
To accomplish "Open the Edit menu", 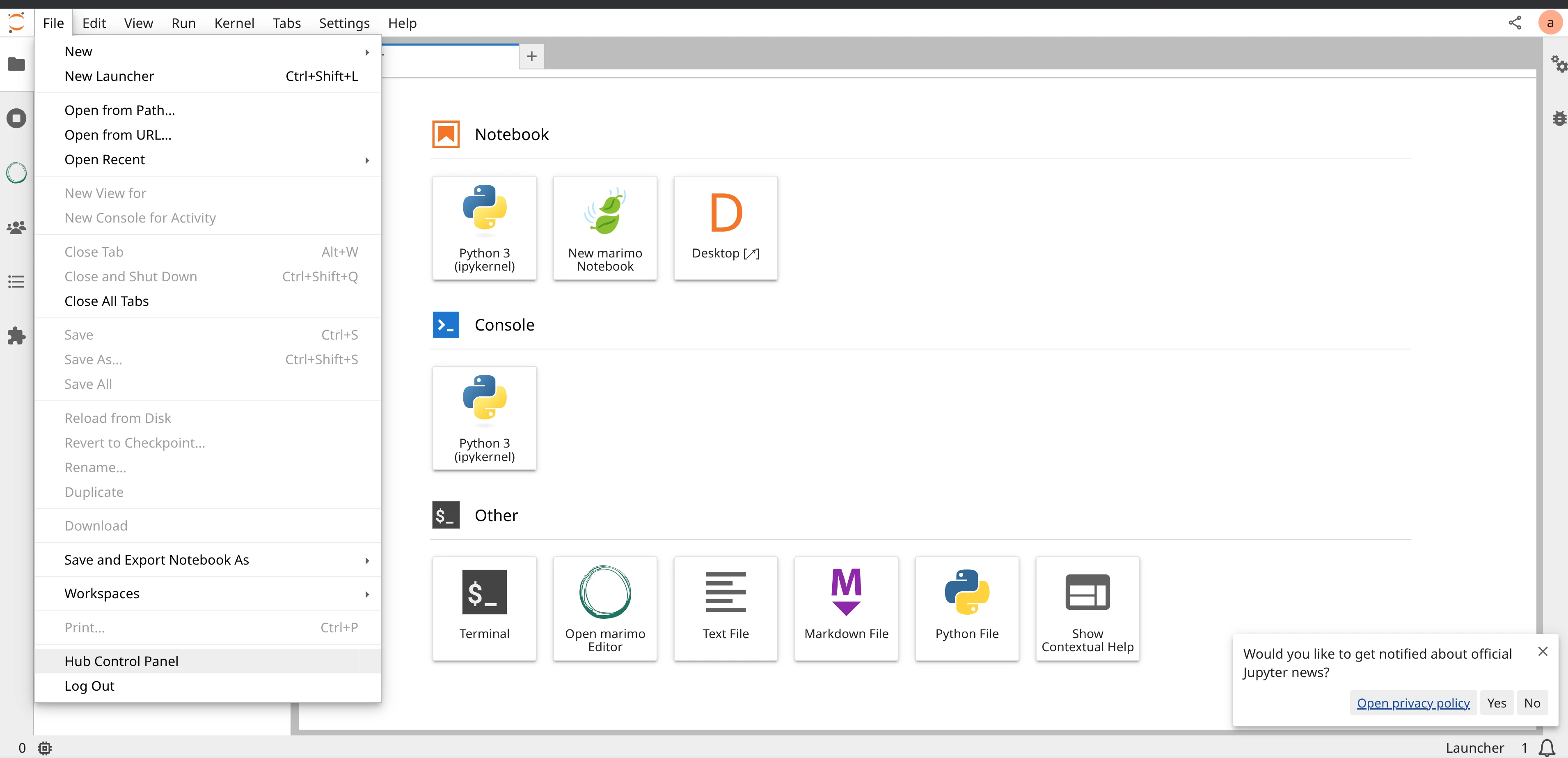I will point(94,23).
